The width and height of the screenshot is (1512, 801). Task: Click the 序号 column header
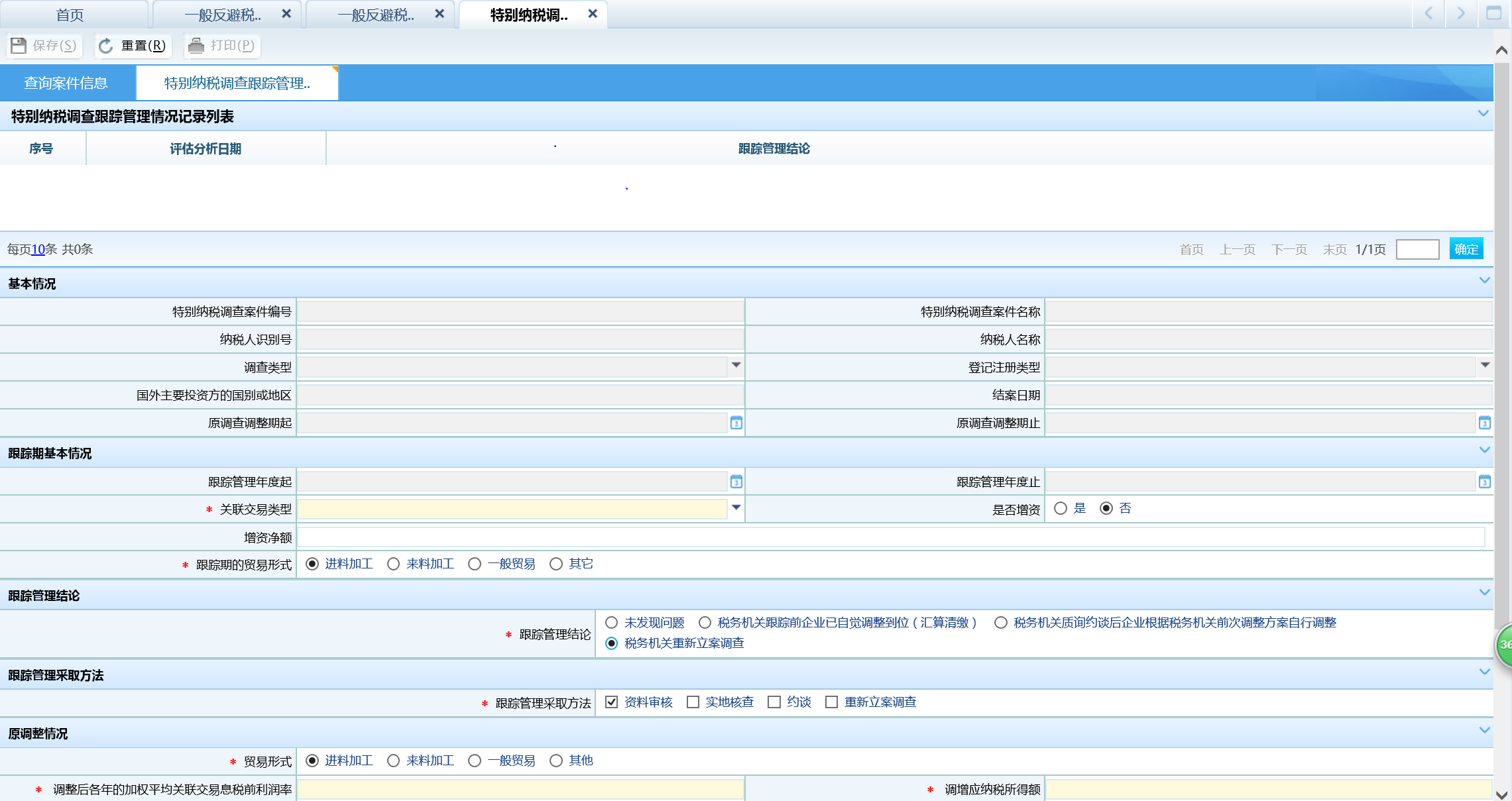coord(41,148)
